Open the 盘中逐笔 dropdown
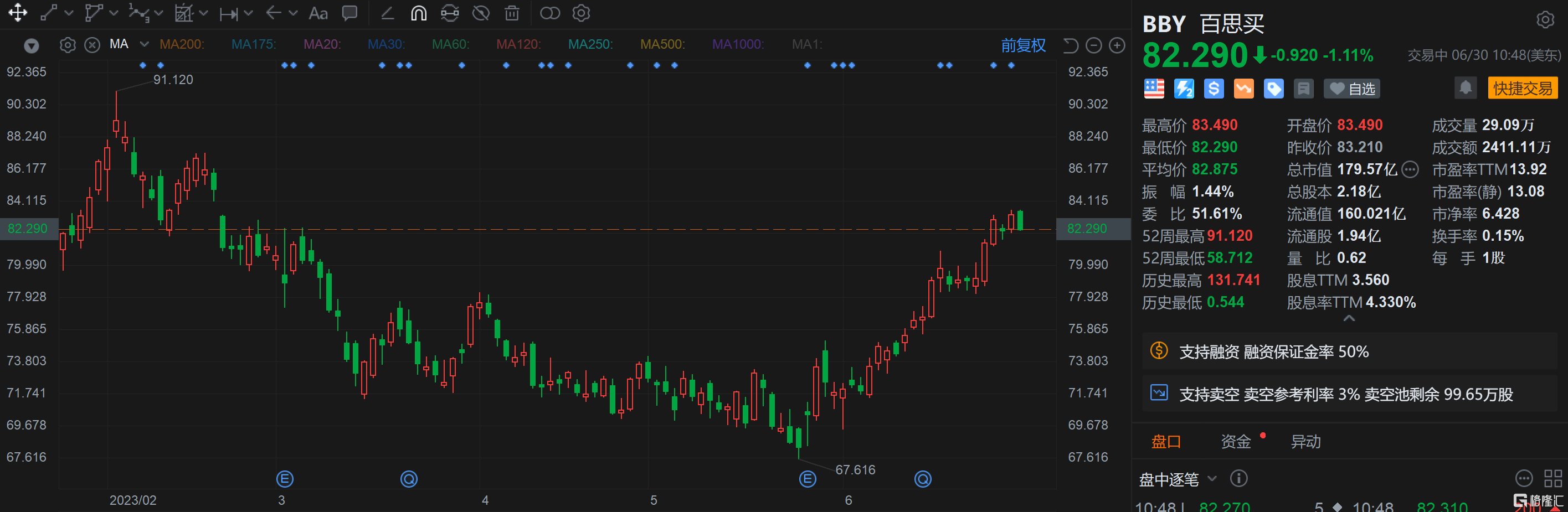 coord(1178,479)
